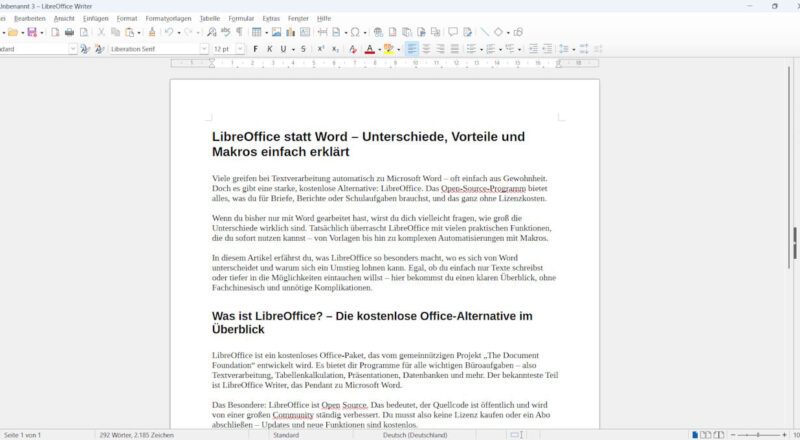Insert a comment (speech bubble)
Screen dimensions: 800x440
(x=453, y=32)
